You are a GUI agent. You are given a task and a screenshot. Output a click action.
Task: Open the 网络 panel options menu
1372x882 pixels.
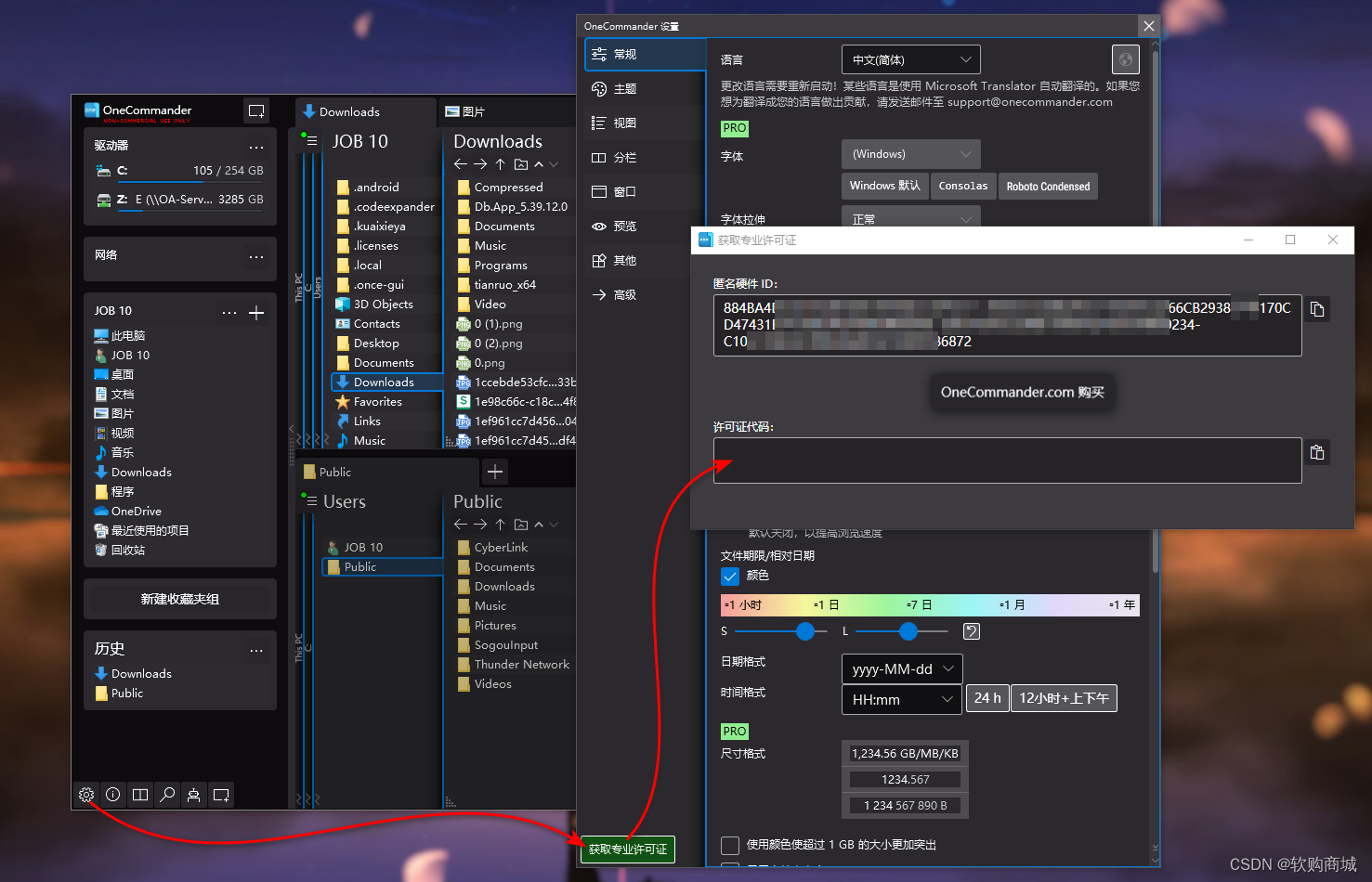pyautogui.click(x=256, y=256)
